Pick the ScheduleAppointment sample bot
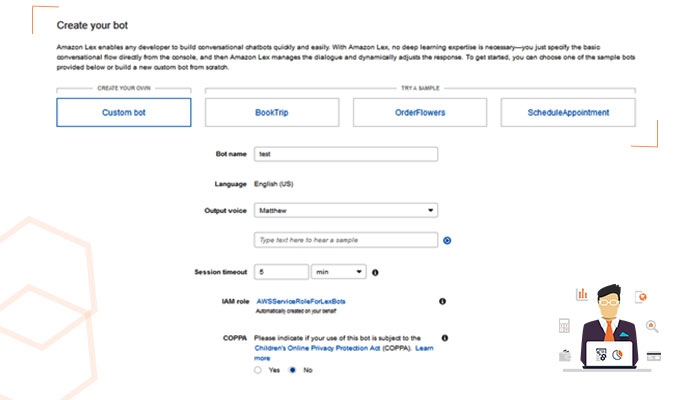 568,113
